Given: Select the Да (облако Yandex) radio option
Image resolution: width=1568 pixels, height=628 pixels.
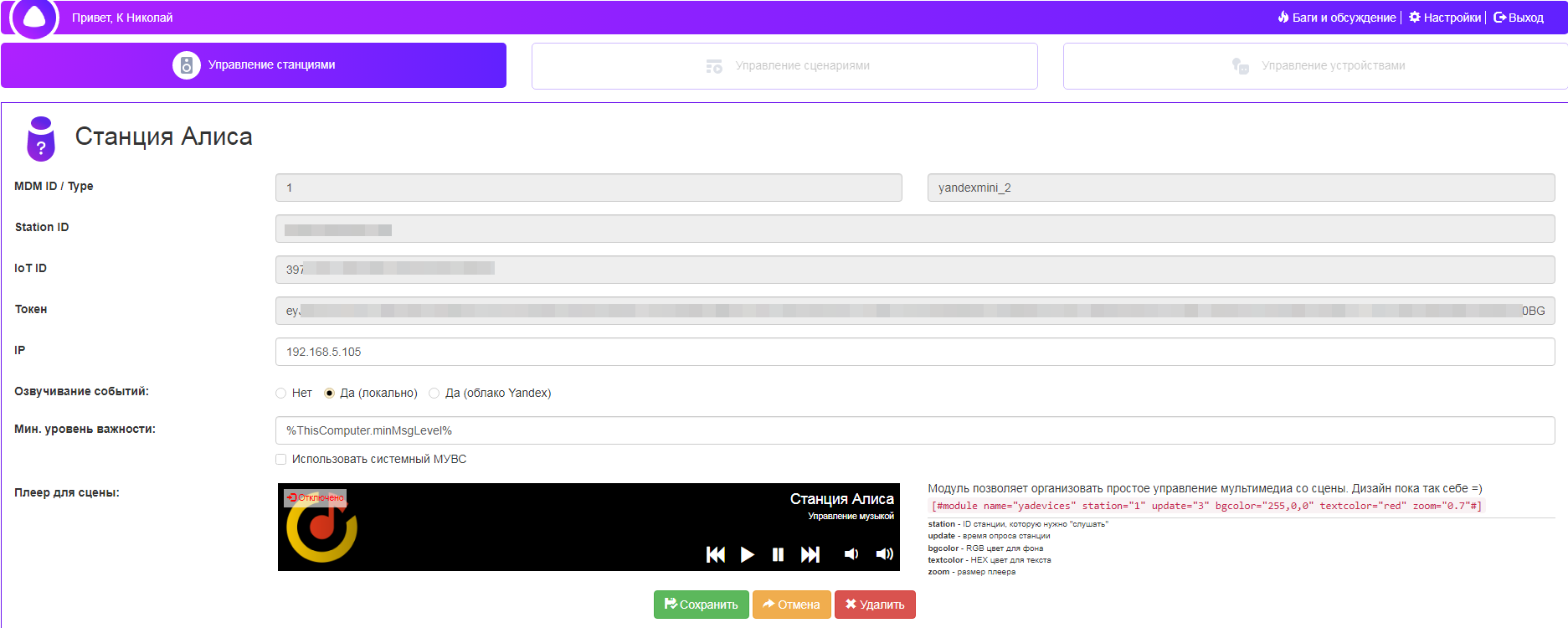Looking at the screenshot, I should 434,394.
